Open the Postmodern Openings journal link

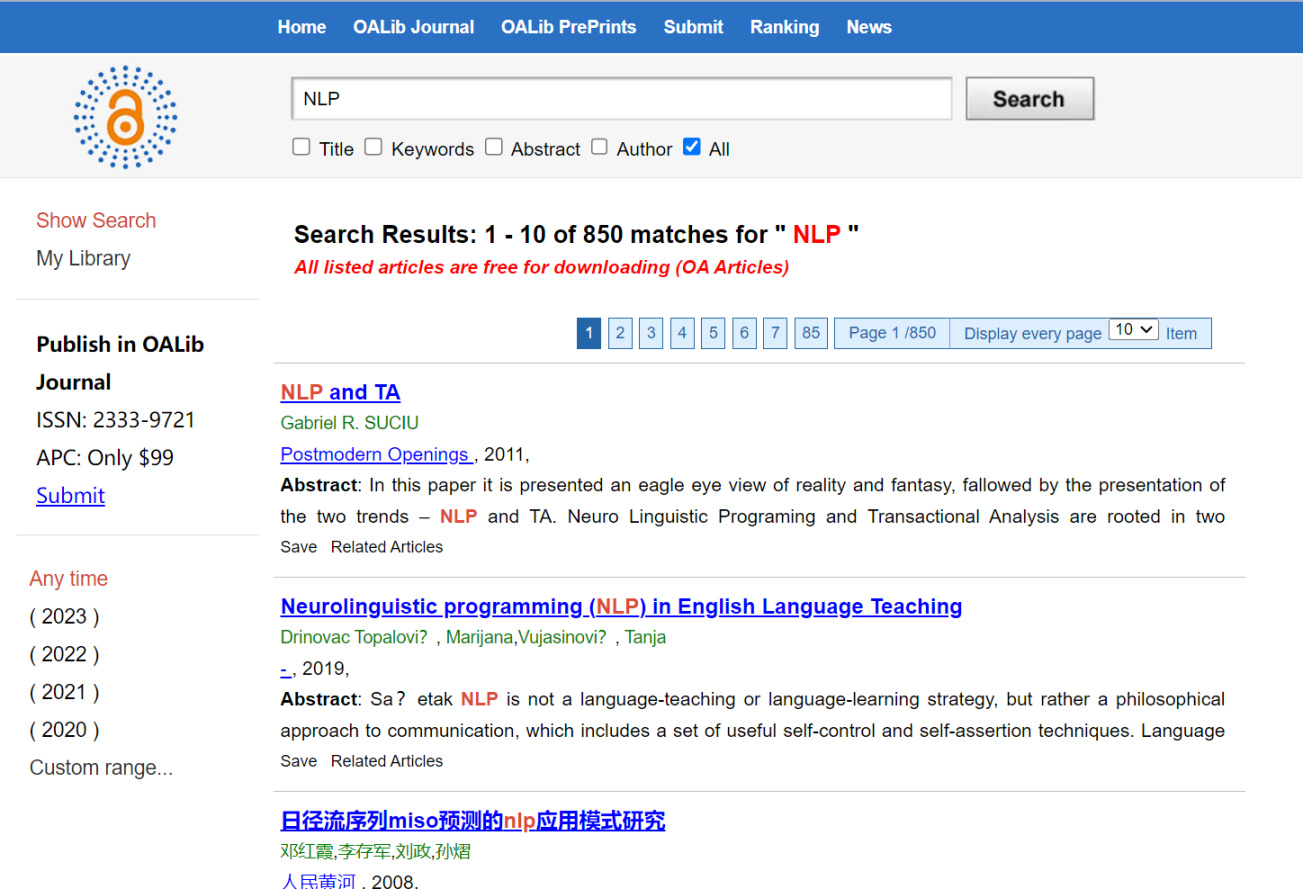377,454
